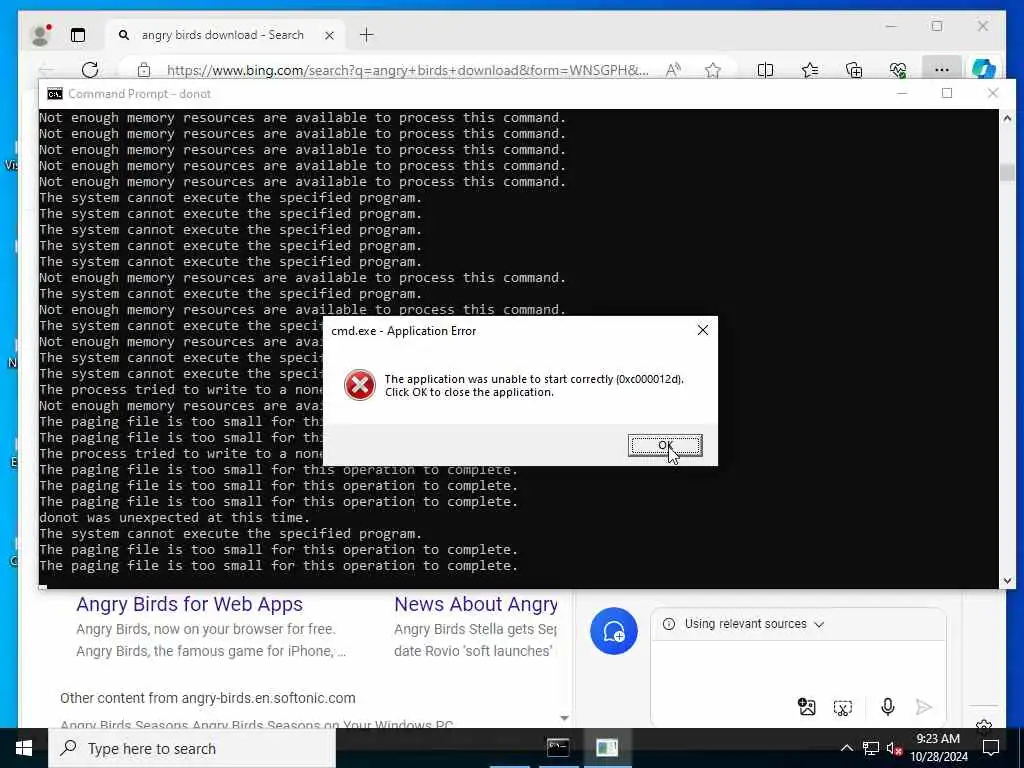The width and height of the screenshot is (1024, 768).
Task: Click the taskbar search box
Action: tap(193, 748)
